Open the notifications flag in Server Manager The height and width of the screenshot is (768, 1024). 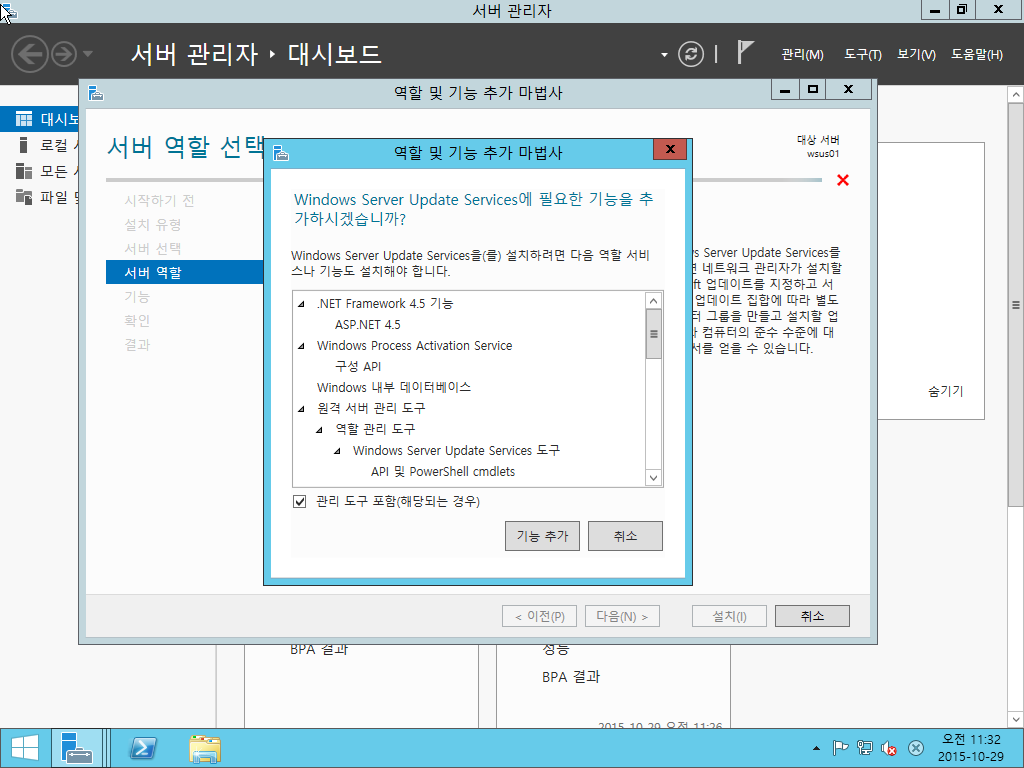coord(745,52)
